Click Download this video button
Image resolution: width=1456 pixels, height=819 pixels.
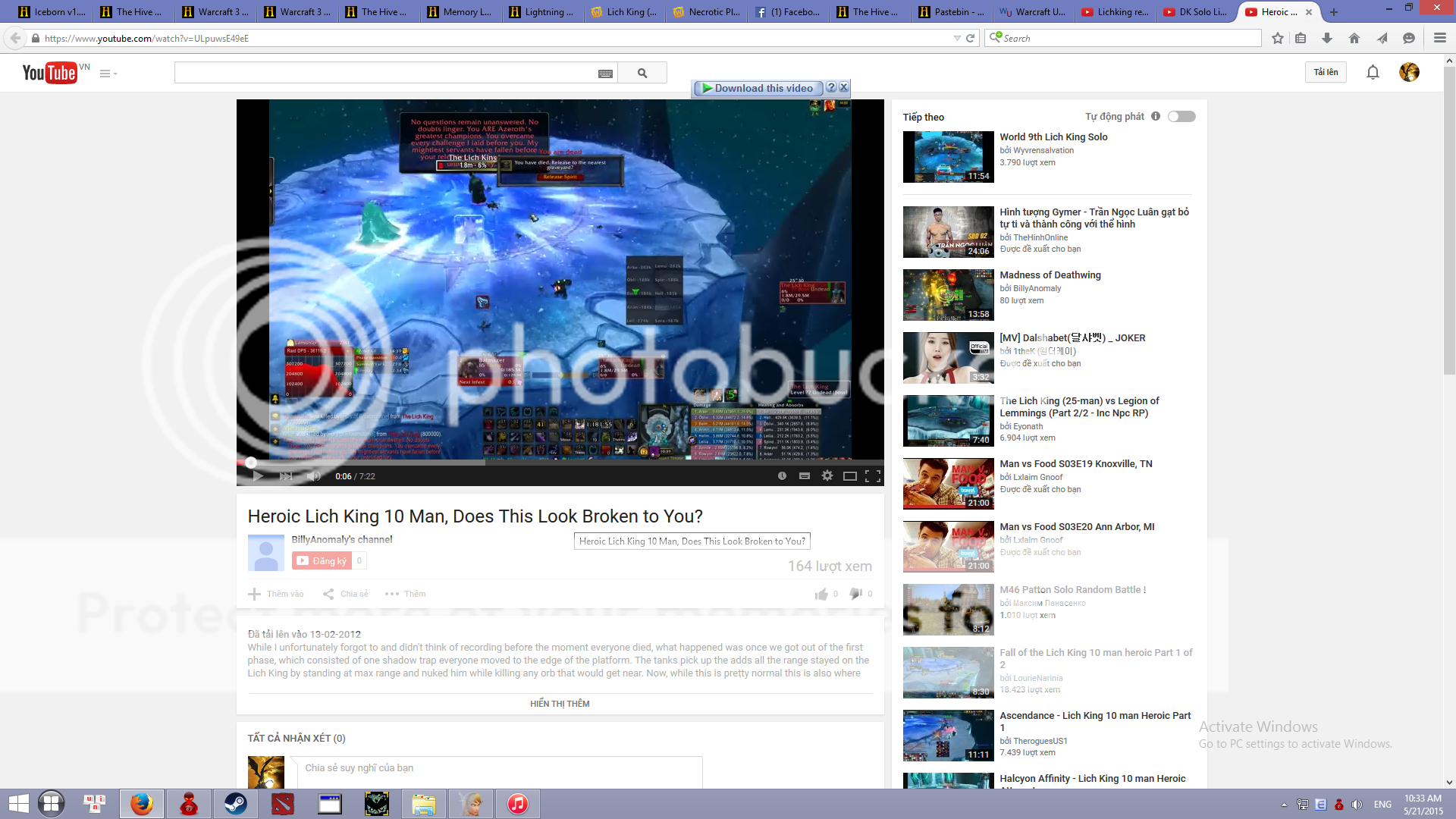(757, 88)
